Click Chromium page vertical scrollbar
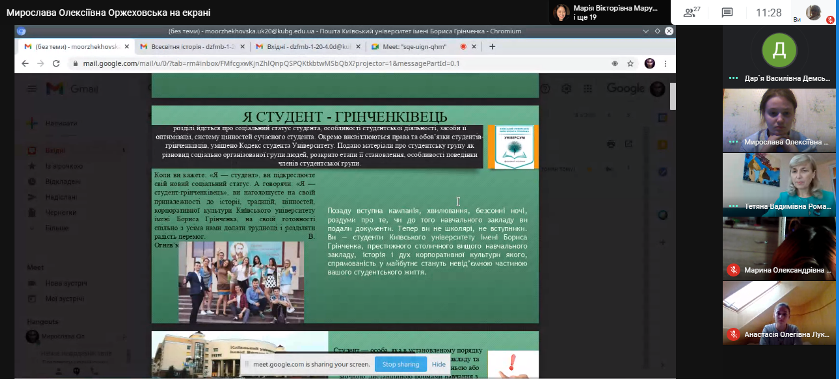839x379 pixels. click(x=673, y=96)
